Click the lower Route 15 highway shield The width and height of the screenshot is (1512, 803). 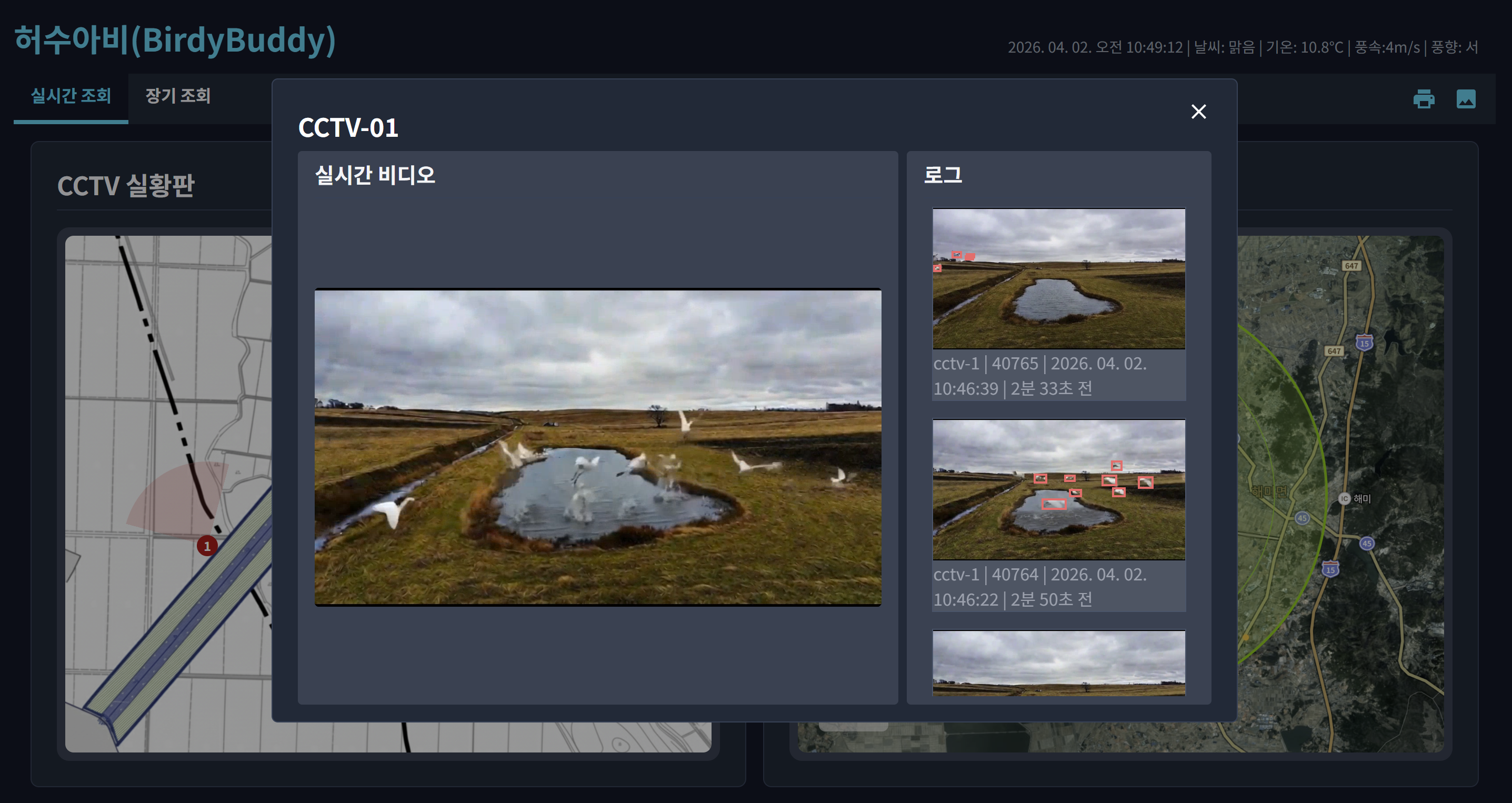(1330, 569)
